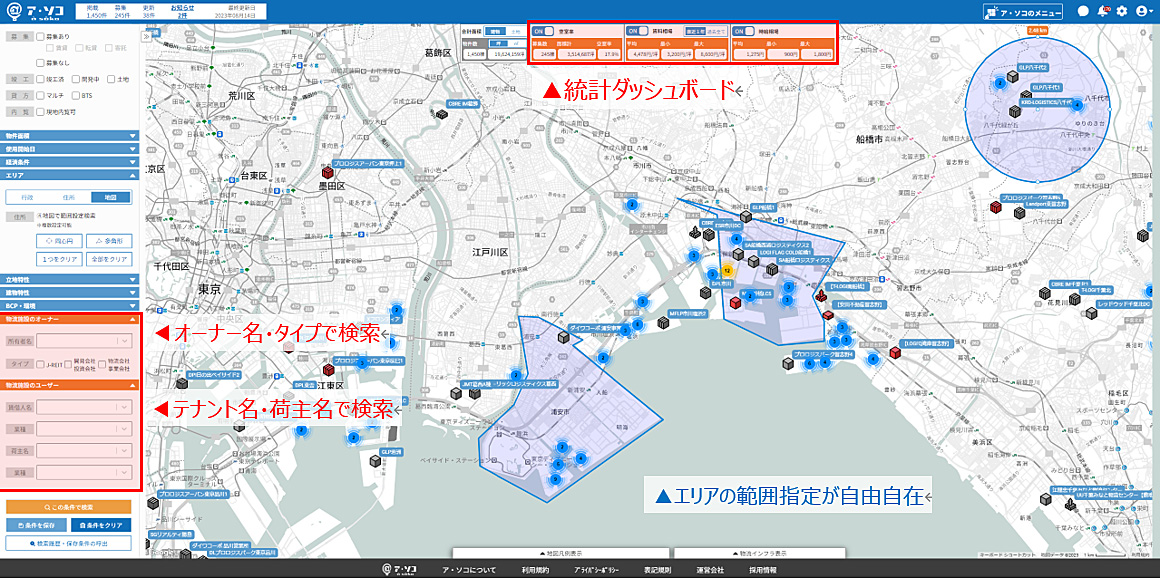Select the warehouse icon labeled CBRE IM葛飾
Screen dimensions: 1160x579
click(x=442, y=115)
